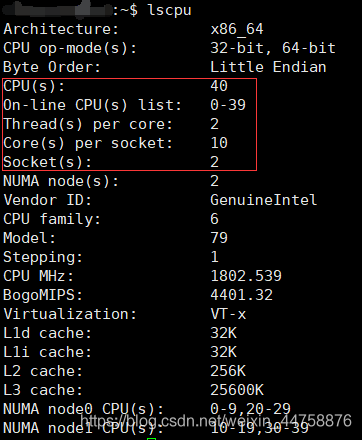
Task: Select the L3 cache value 25600K
Action: click(x=237, y=390)
